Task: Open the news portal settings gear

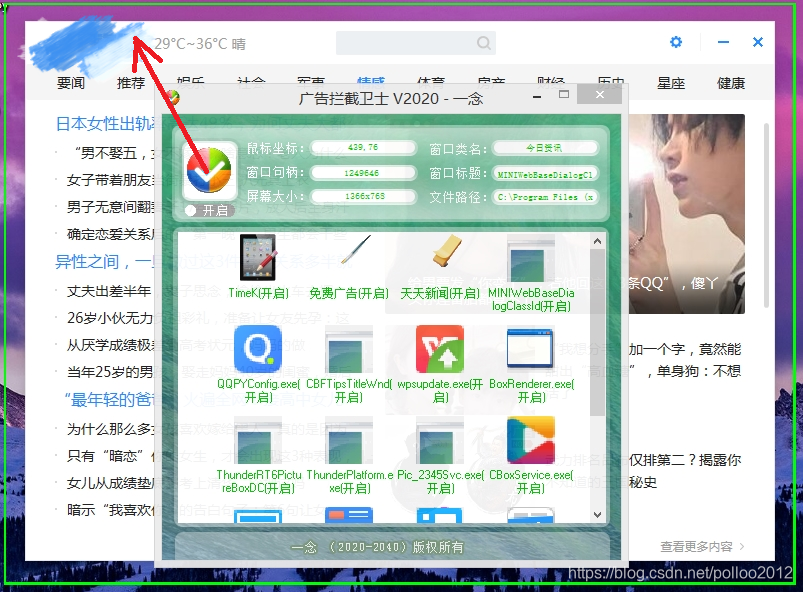Action: pos(676,42)
